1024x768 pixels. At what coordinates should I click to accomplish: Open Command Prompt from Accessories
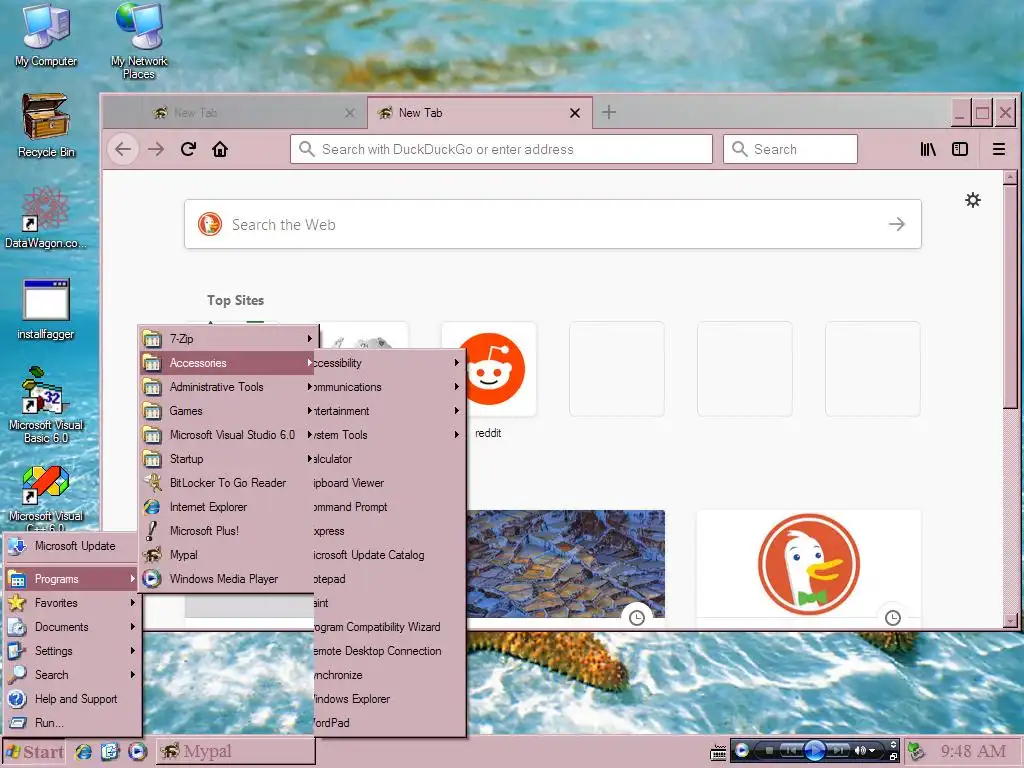[x=388, y=507]
